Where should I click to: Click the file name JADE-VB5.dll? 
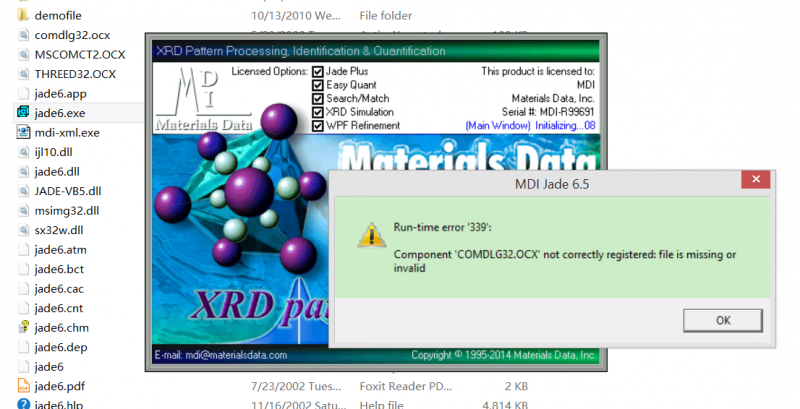(68, 191)
